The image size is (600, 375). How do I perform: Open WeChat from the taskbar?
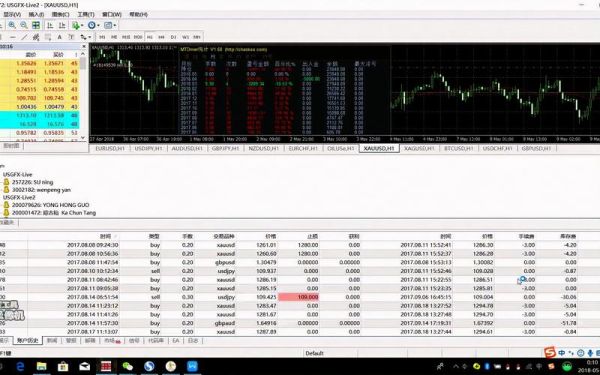[x=127, y=366]
